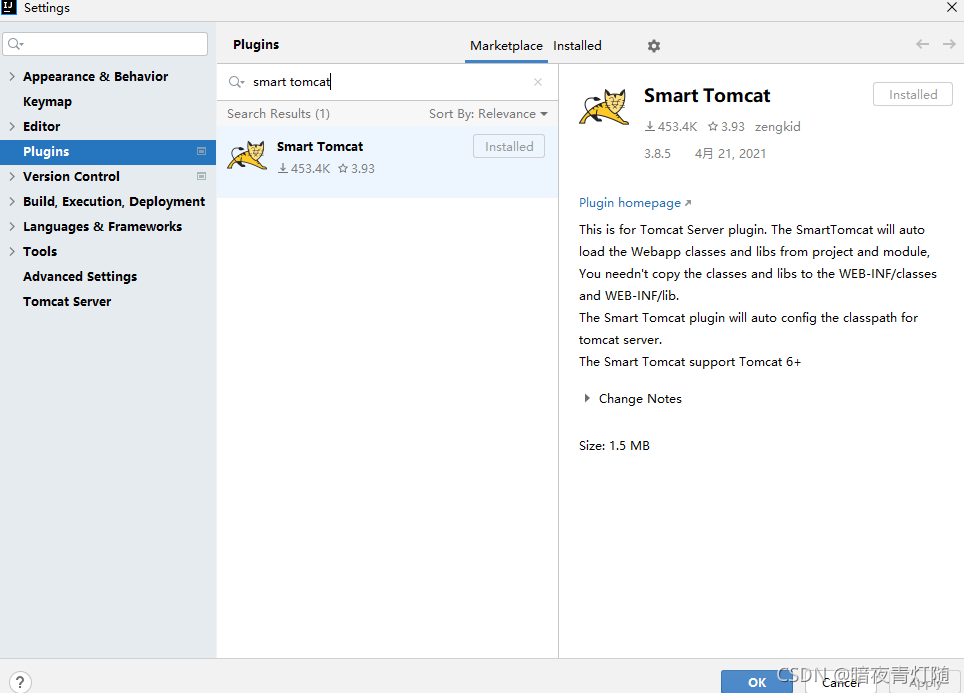Switch to the Marketplace tab

pos(506,46)
